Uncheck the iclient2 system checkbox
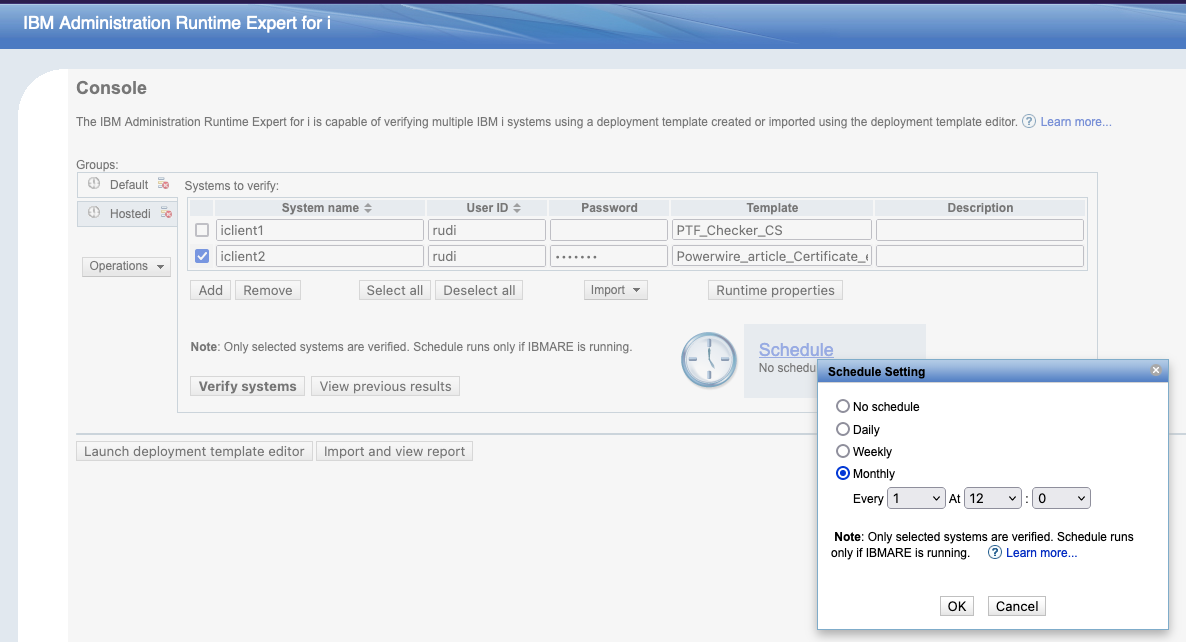Screen dimensions: 1186x642 coord(202,256)
